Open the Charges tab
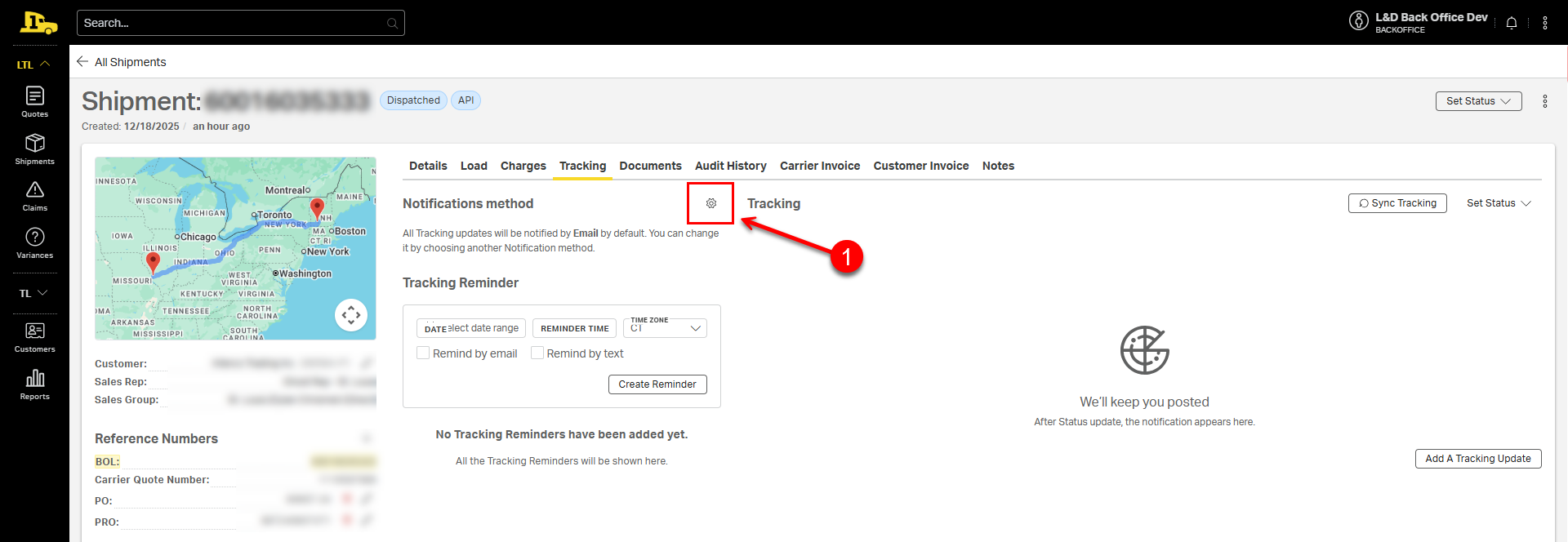The height and width of the screenshot is (542, 1568). tap(523, 166)
